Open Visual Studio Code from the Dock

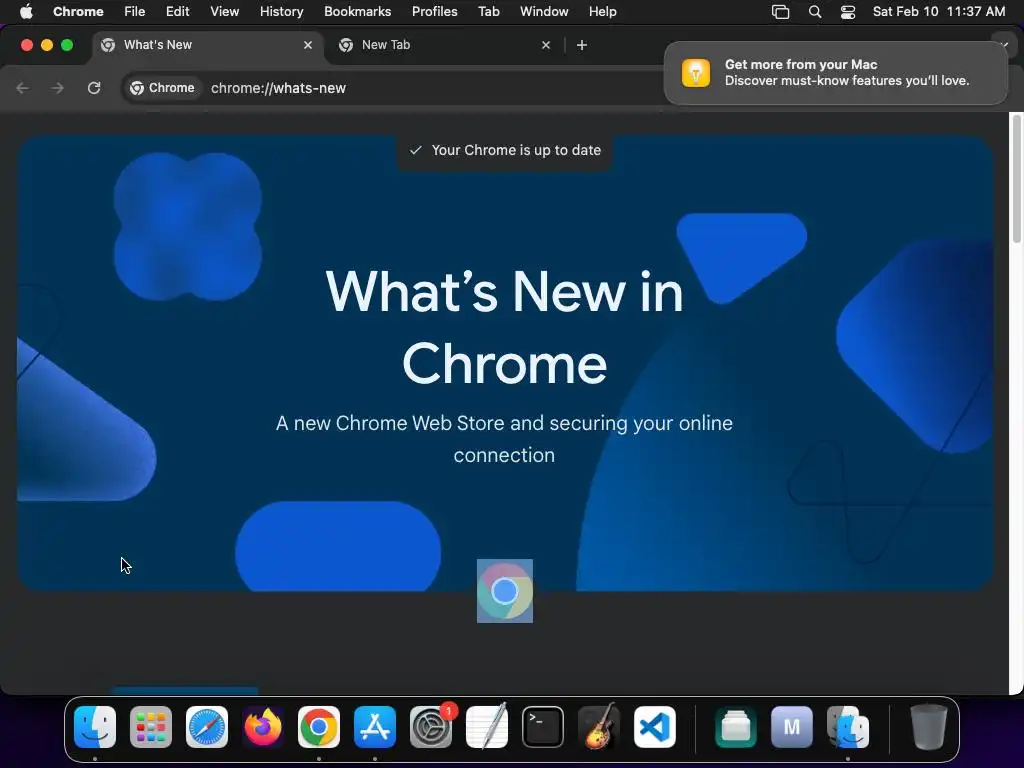654,727
